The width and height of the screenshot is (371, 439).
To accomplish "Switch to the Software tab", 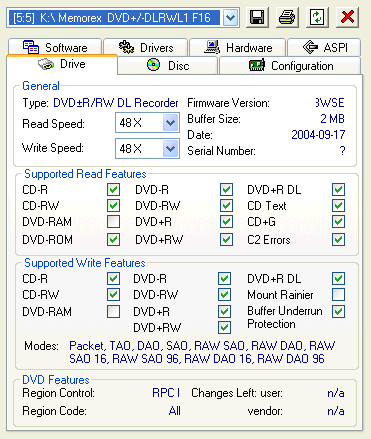I will tap(55, 47).
